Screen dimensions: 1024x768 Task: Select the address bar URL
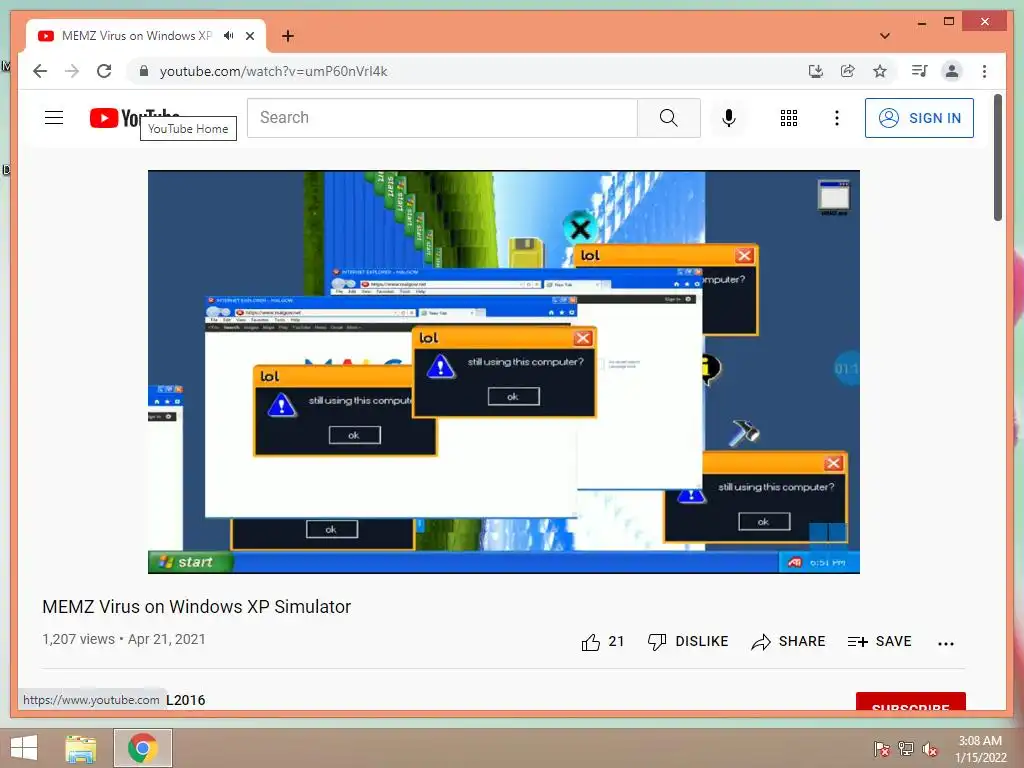click(274, 71)
